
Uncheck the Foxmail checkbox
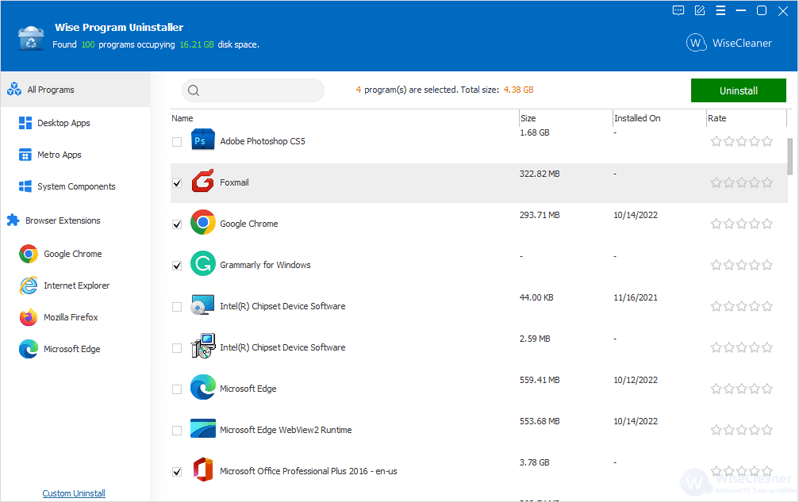click(x=177, y=183)
